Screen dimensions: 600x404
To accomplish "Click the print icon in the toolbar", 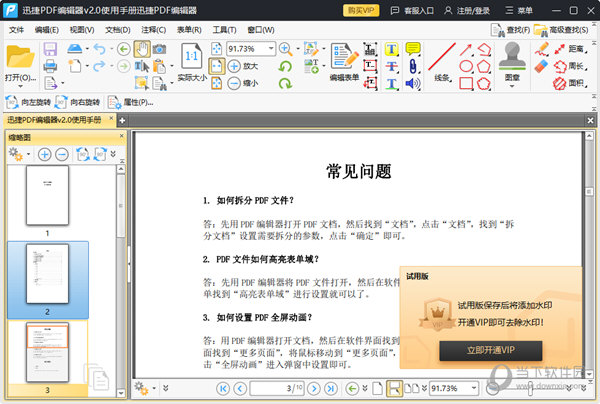I will [50, 66].
